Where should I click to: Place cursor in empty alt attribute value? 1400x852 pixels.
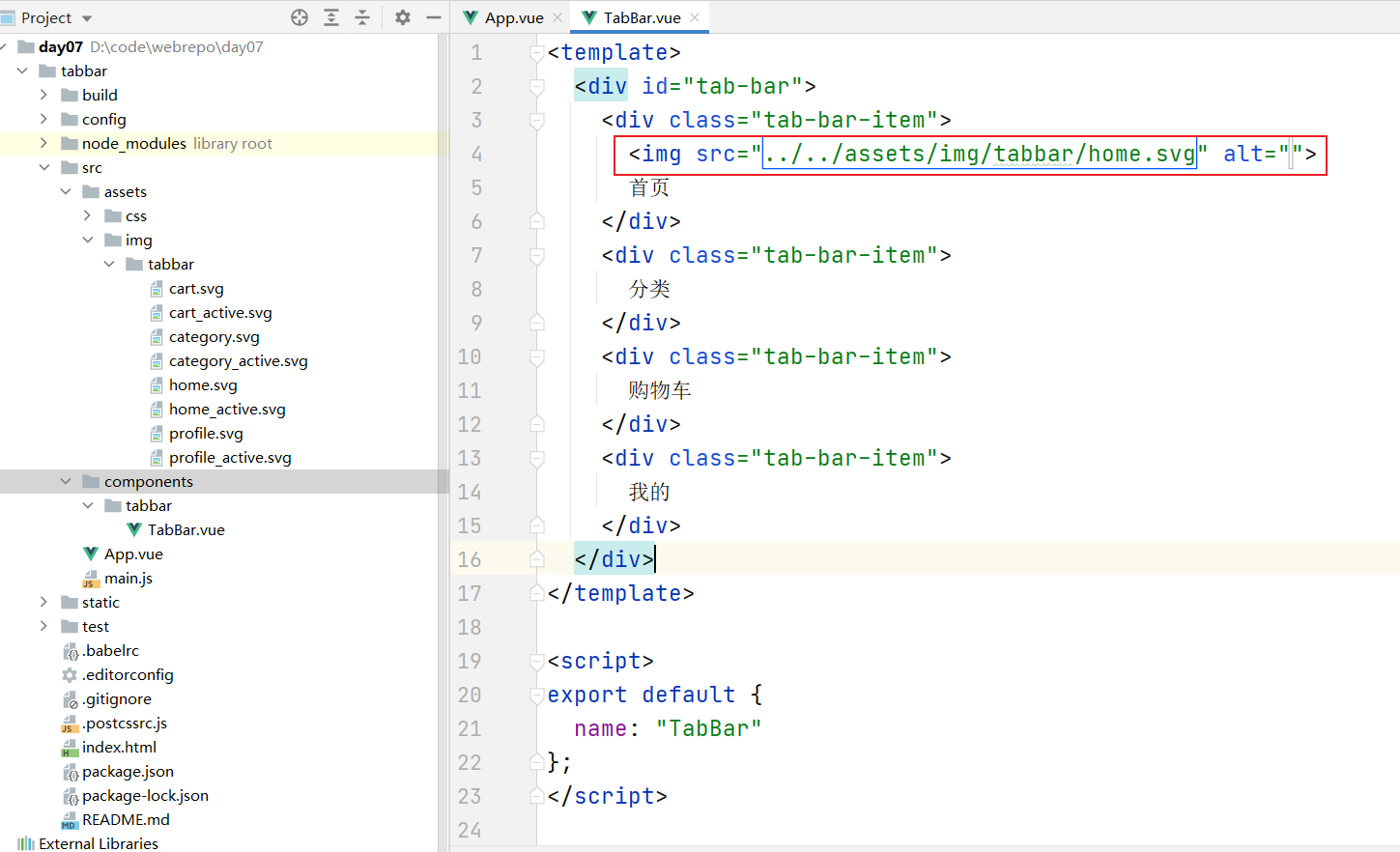(1292, 154)
